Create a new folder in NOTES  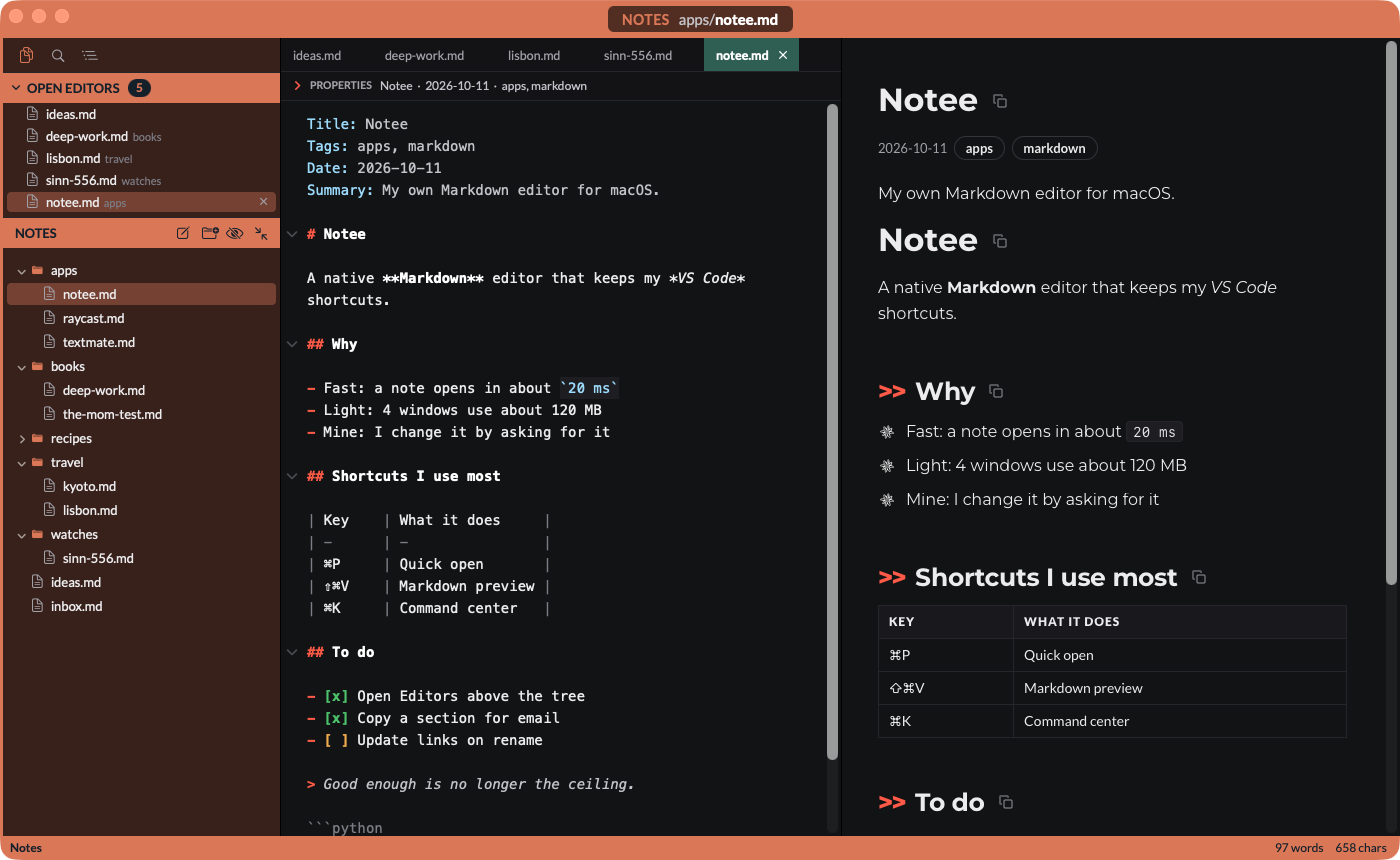tap(209, 233)
